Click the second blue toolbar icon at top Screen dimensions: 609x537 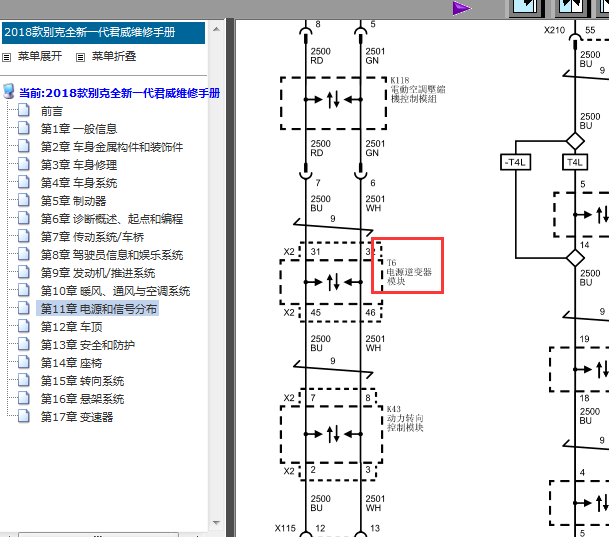pos(571,7)
